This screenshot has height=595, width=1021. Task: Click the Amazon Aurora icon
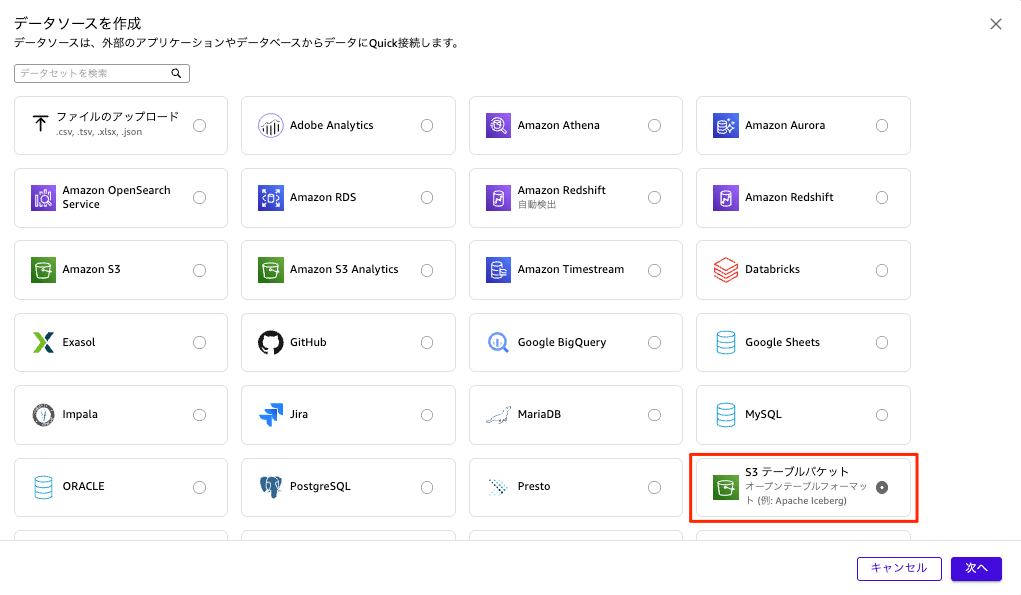tap(725, 126)
